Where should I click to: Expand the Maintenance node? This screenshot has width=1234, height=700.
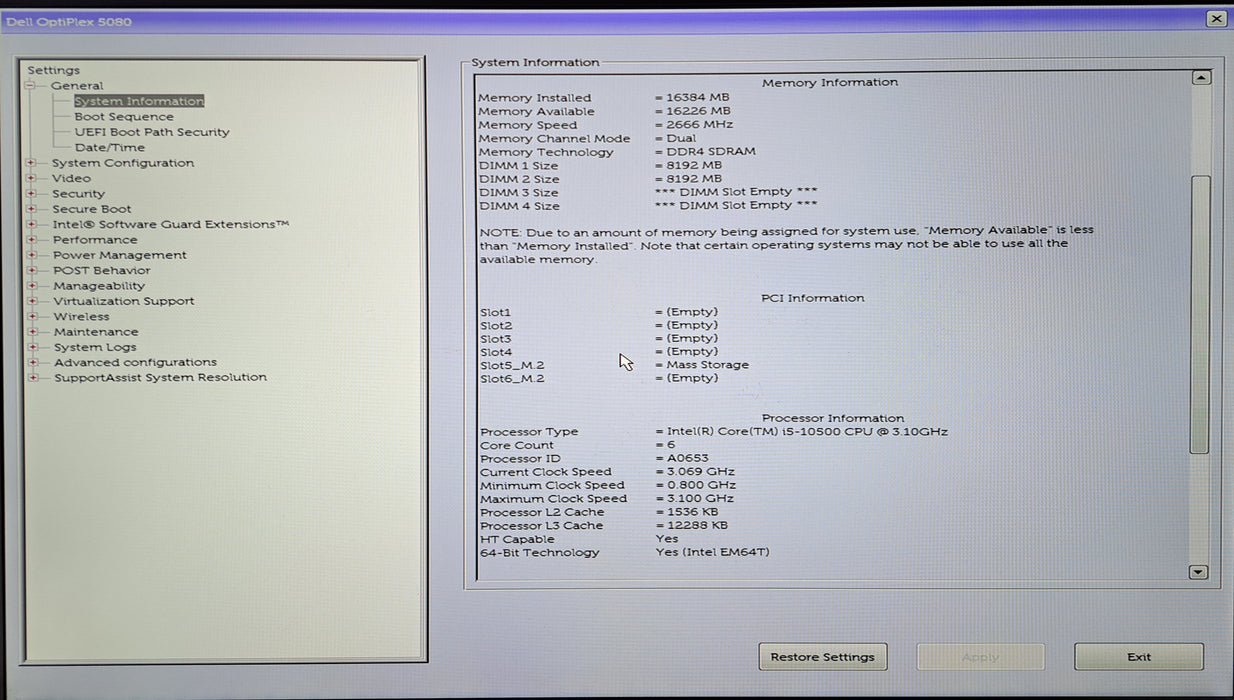(32, 332)
